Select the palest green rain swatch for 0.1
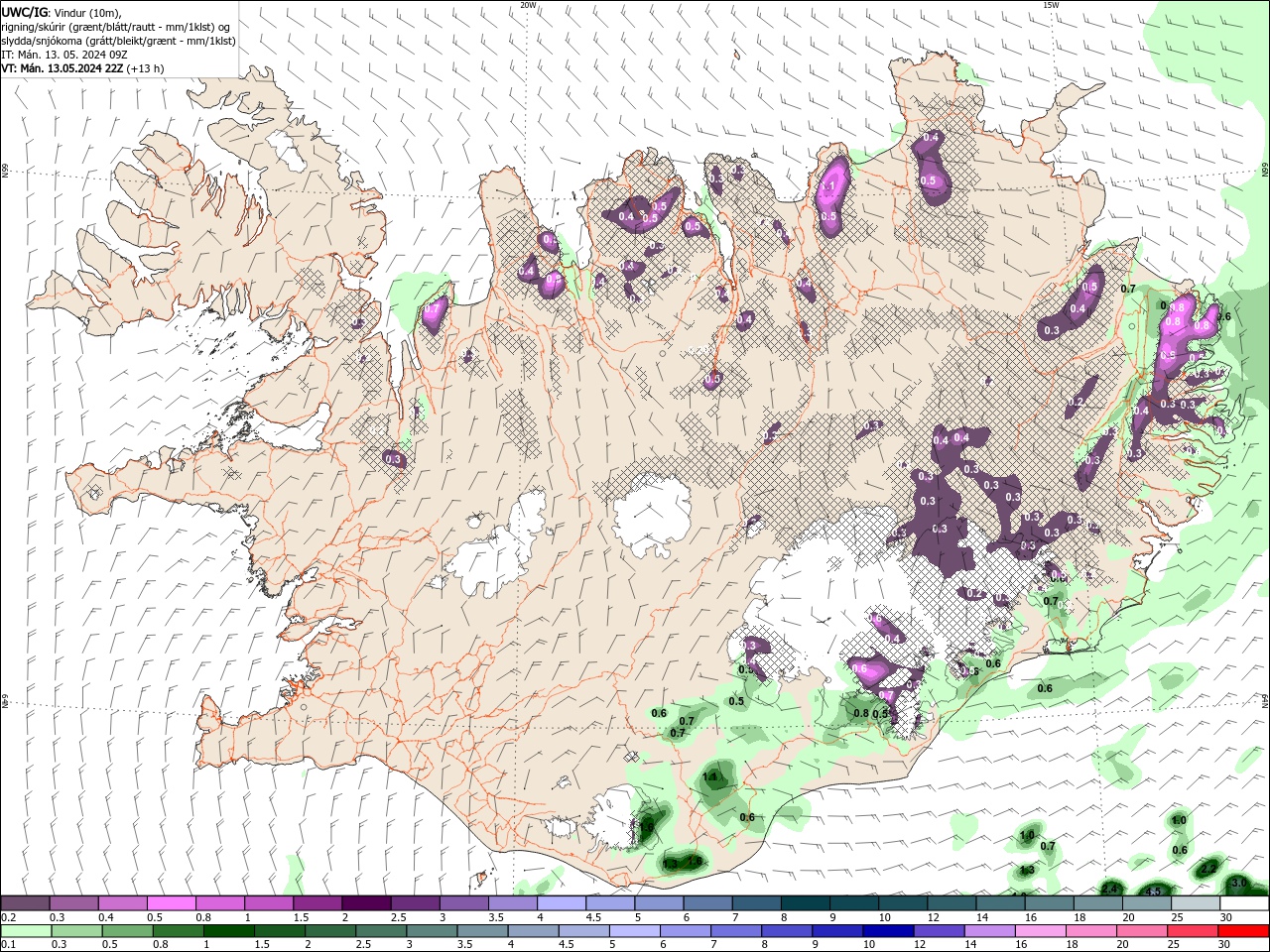The image size is (1270, 952). click(26, 930)
